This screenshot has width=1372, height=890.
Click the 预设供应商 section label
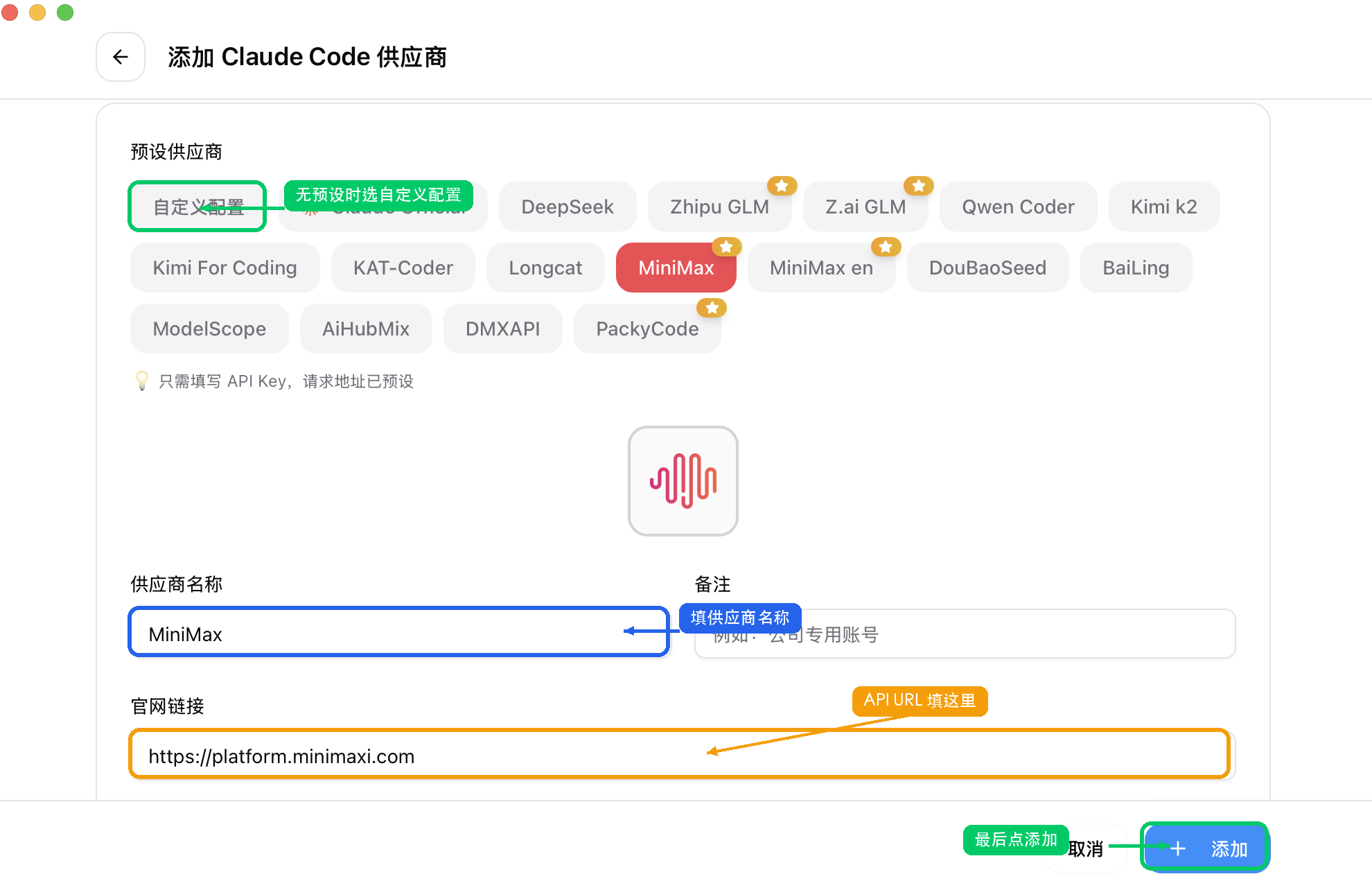[176, 152]
